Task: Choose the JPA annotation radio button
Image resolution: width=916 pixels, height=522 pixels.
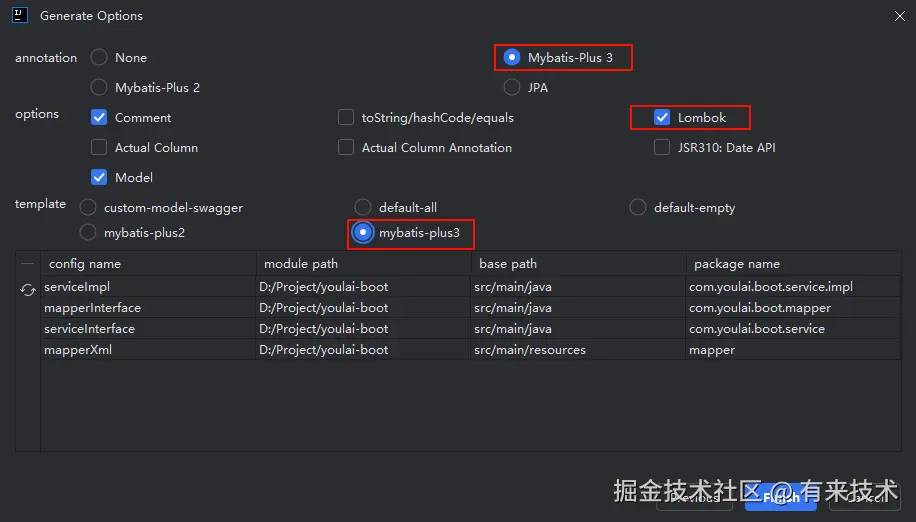Action: [x=512, y=88]
